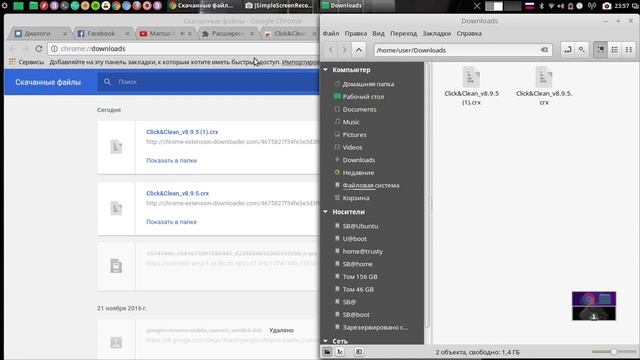The height and width of the screenshot is (360, 640).
Task: Open the Файл menu
Action: pyautogui.click(x=331, y=33)
